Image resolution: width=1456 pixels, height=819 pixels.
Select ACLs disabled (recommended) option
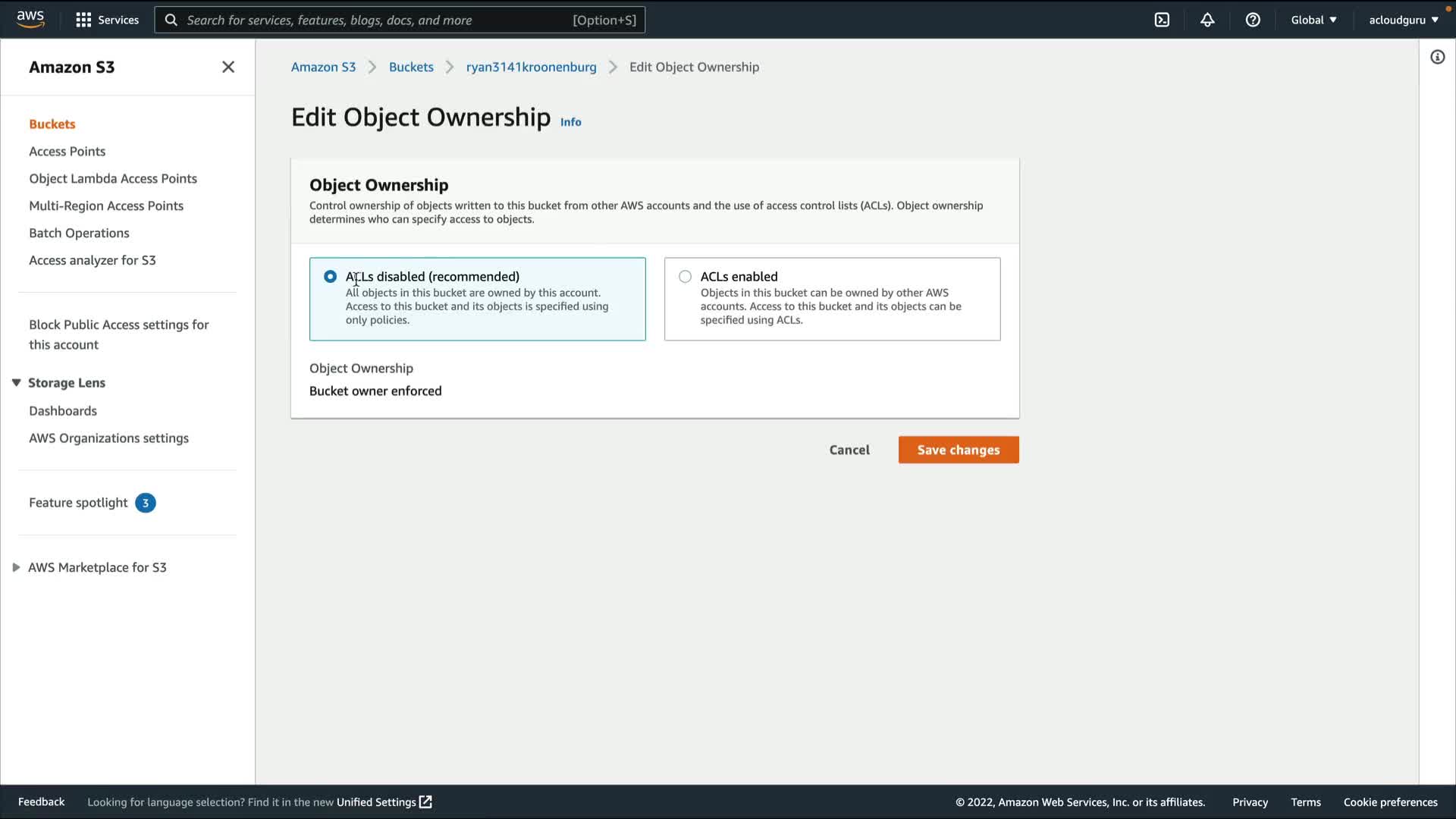(330, 277)
